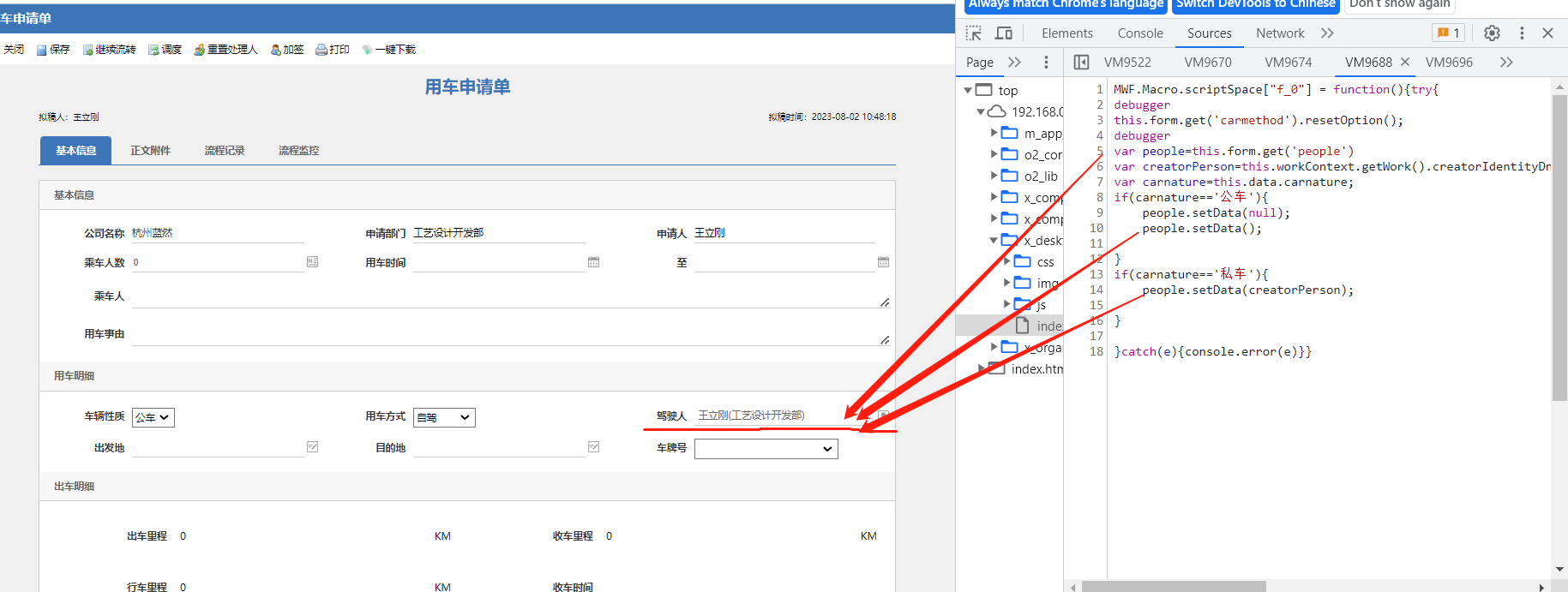
Task: Click the code editor horizontal scrollbar
Action: tap(1174, 587)
